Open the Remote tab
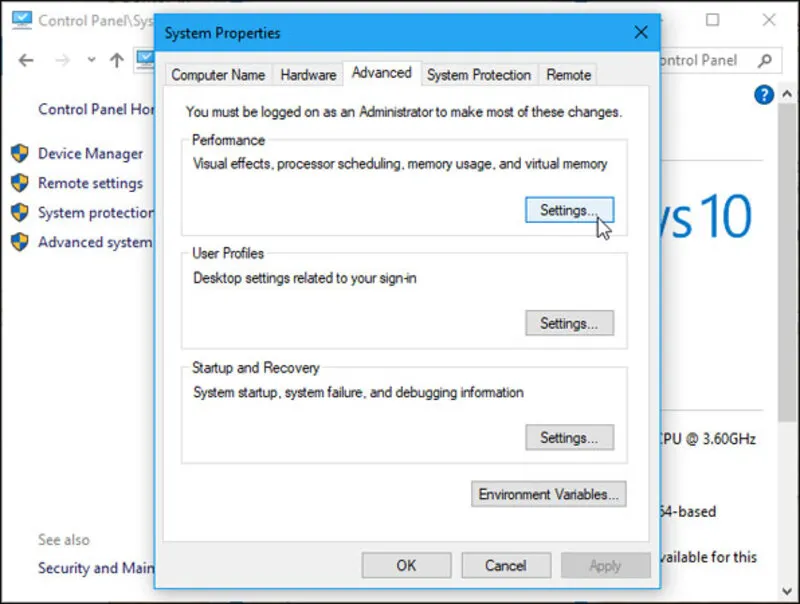 568,74
